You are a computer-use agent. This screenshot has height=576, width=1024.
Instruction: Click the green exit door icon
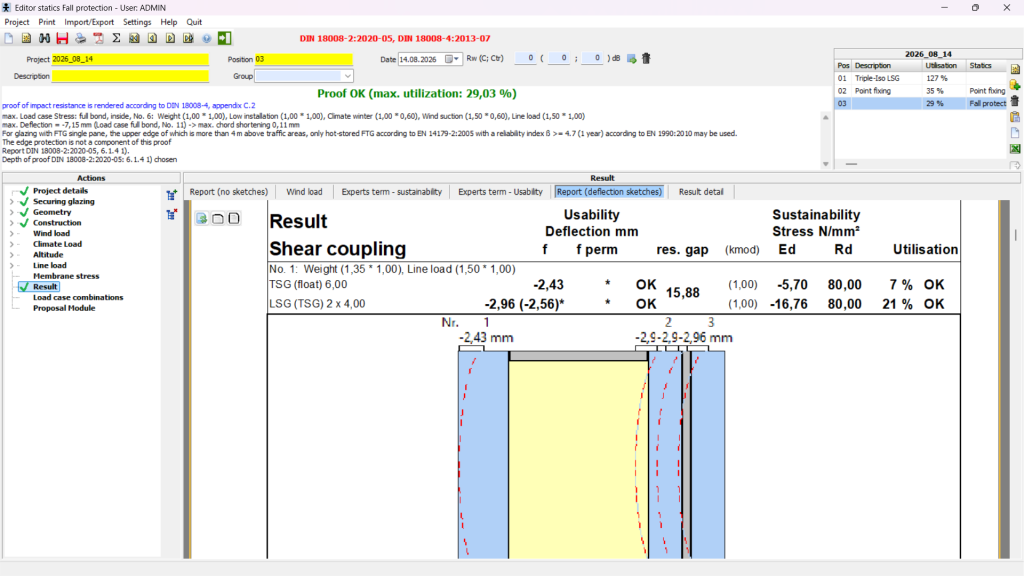click(224, 39)
